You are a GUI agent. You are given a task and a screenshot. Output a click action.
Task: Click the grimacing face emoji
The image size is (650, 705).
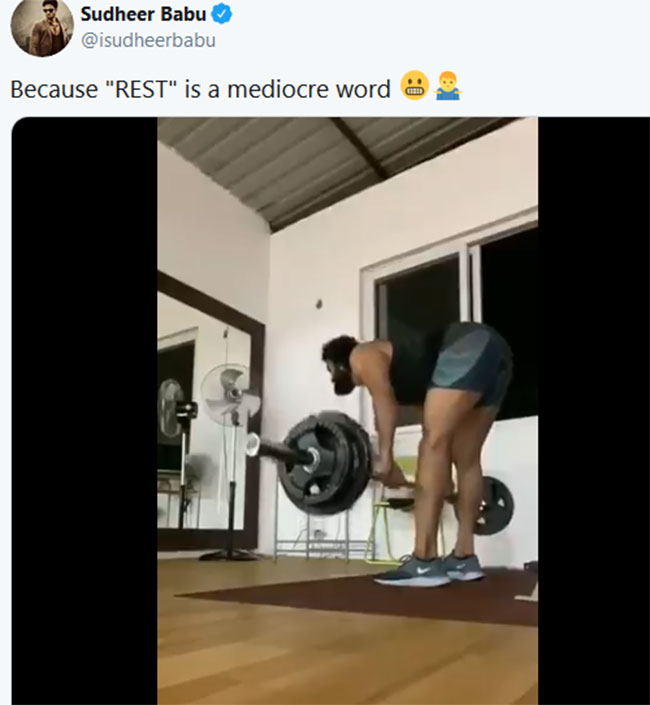(x=414, y=85)
